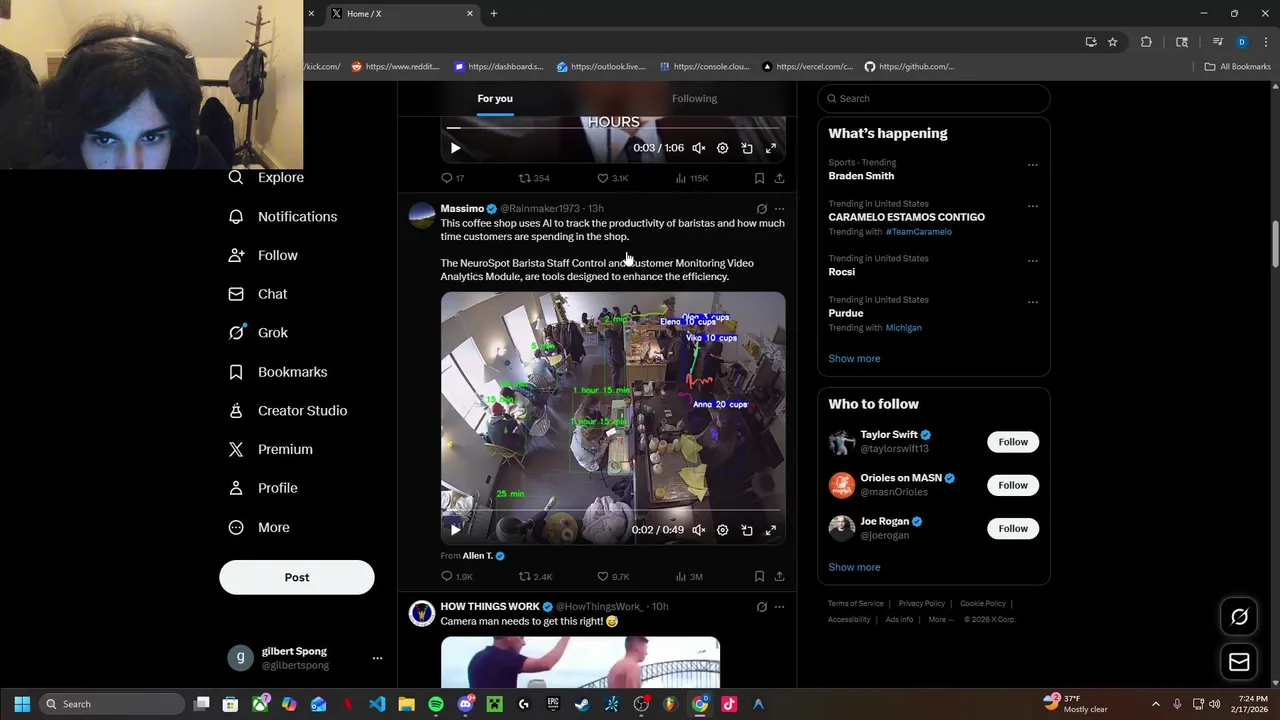Bookmark Massimo's coffee shop post
The width and height of the screenshot is (1280, 720).
(759, 576)
